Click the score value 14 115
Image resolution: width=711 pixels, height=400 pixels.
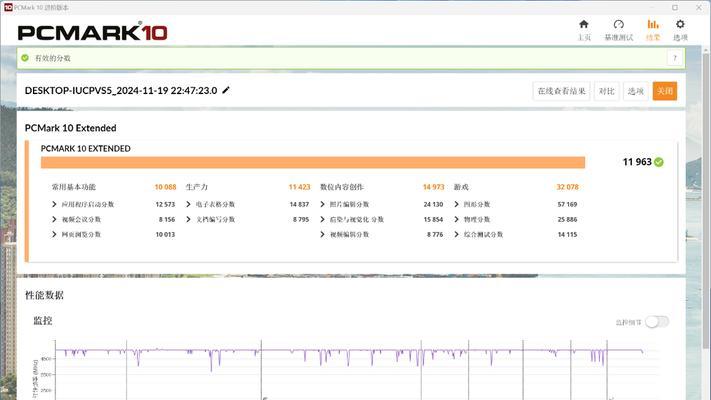567,234
